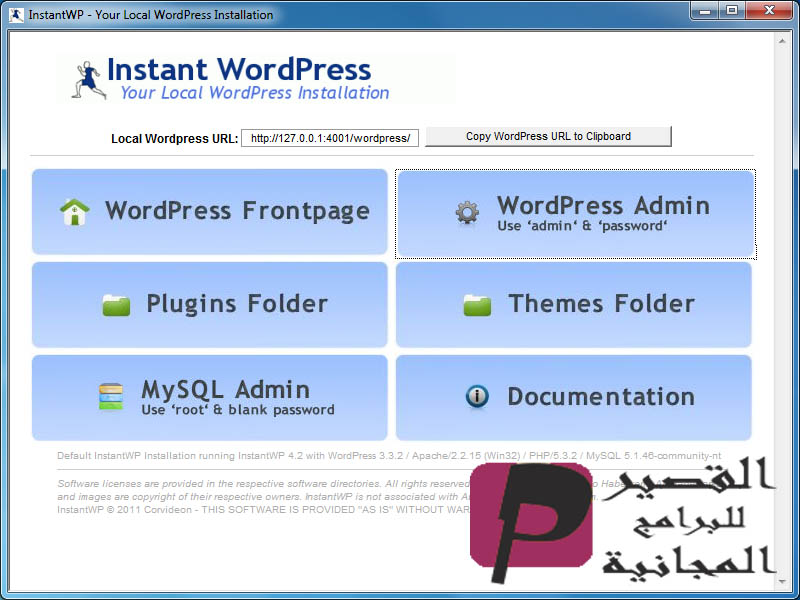Launch MySQL Admin label
The image size is (800, 600).
(226, 390)
